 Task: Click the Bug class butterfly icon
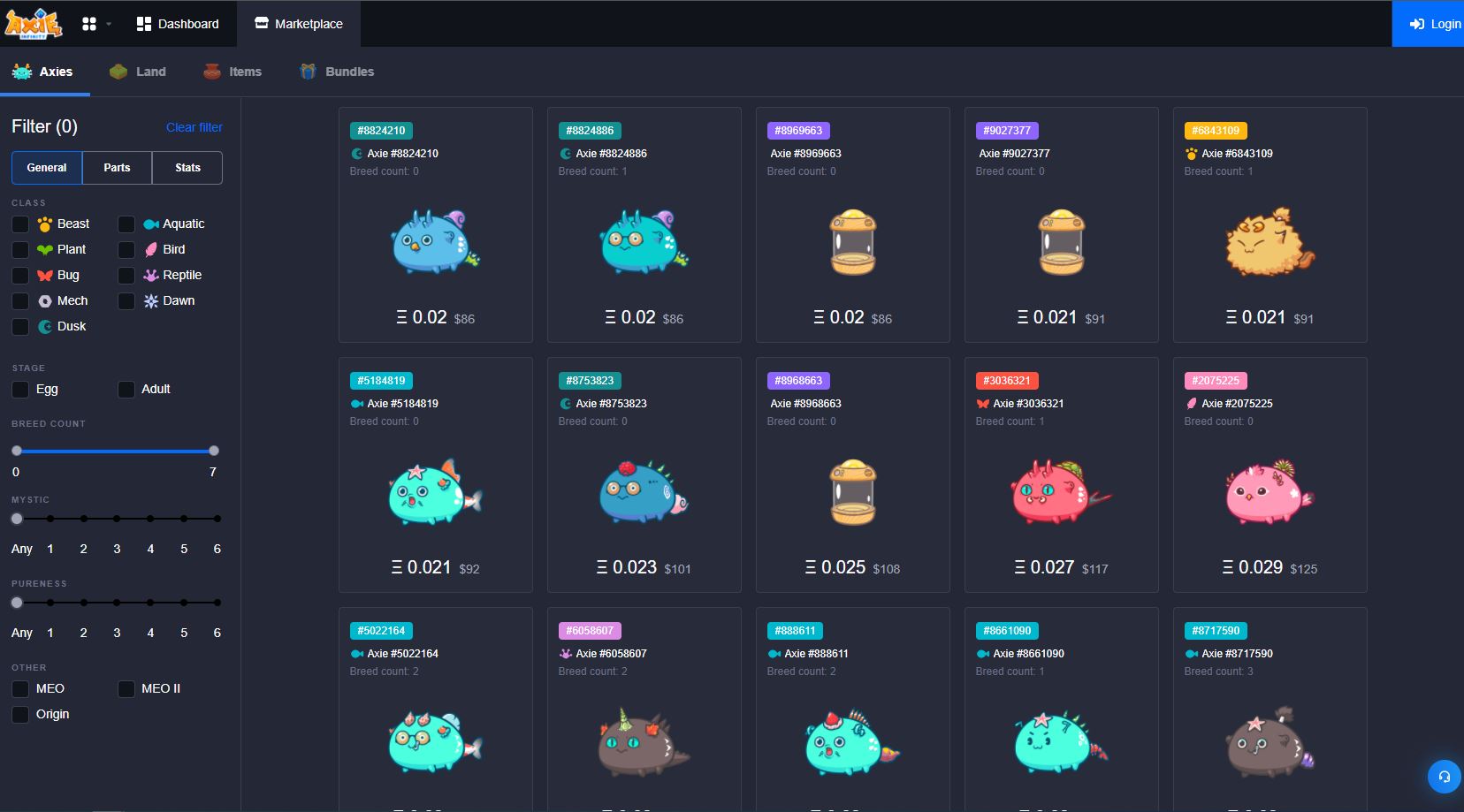(45, 276)
